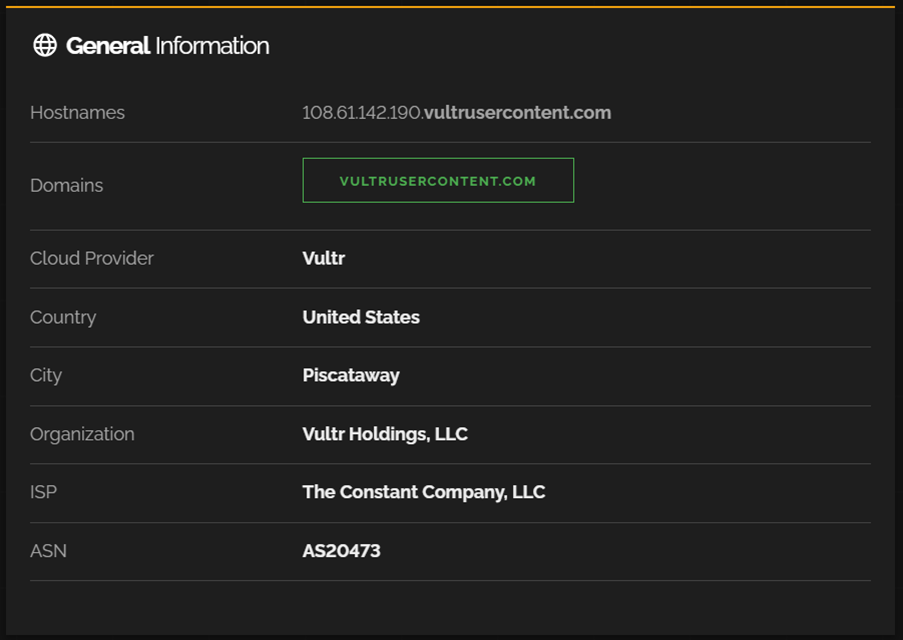Click the hostname 108.61.142.190.vultrusercontent.com
903x640 pixels.
tap(456, 113)
